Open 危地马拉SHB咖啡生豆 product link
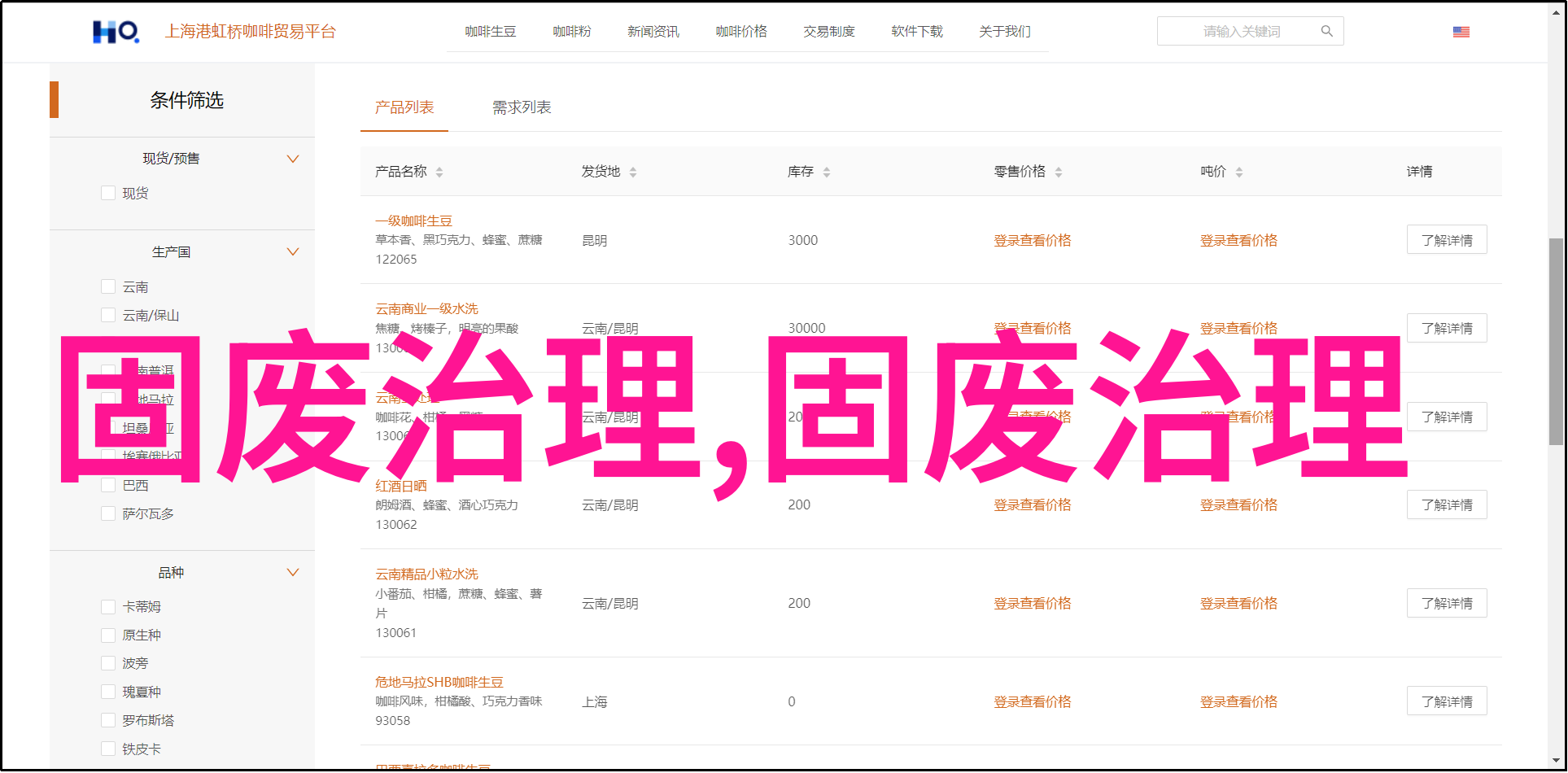This screenshot has width=1568, height=773. pyautogui.click(x=439, y=682)
